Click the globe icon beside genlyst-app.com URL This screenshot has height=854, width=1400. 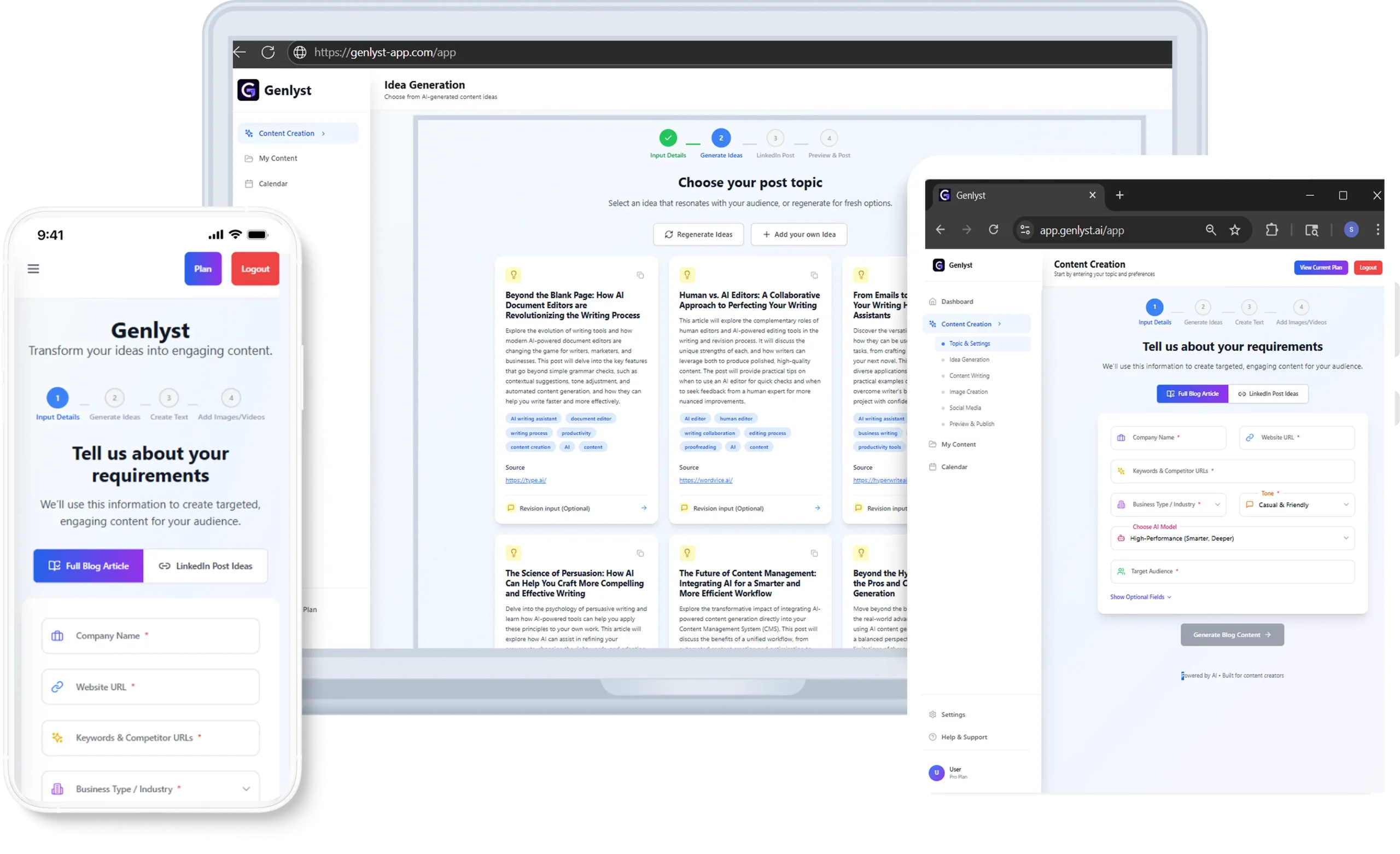click(300, 53)
